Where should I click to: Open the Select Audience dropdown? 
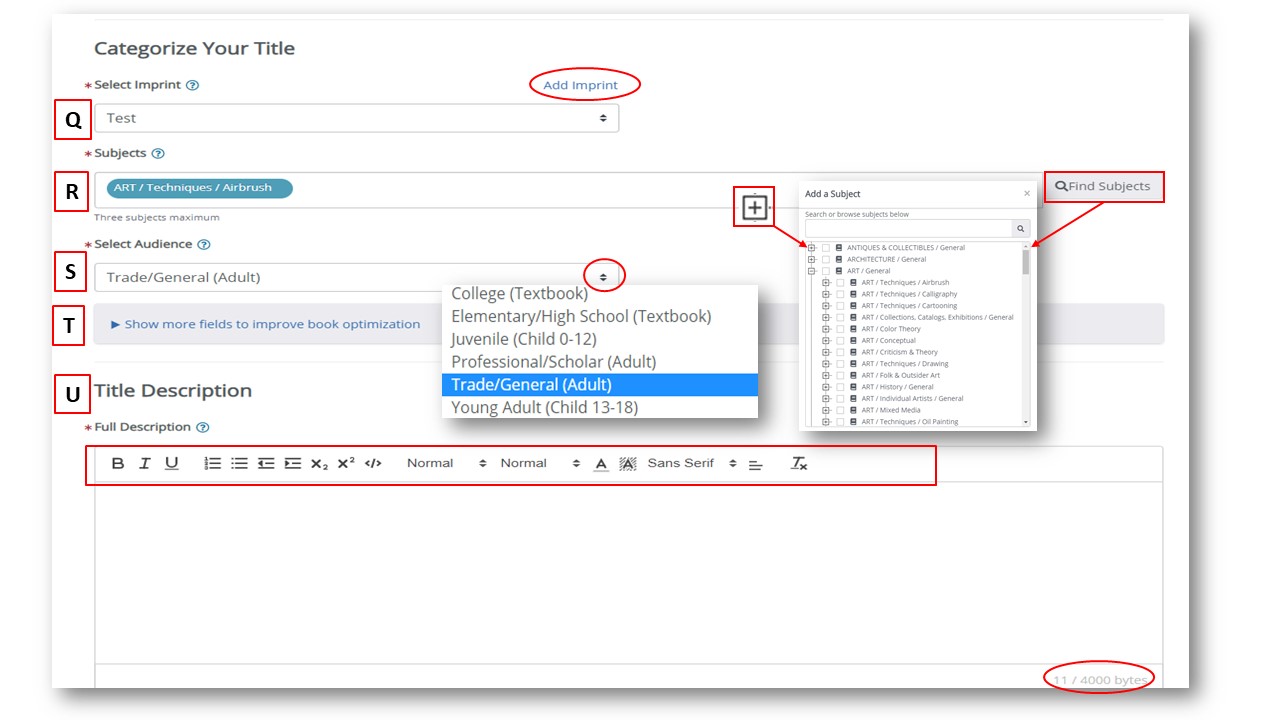pos(356,277)
